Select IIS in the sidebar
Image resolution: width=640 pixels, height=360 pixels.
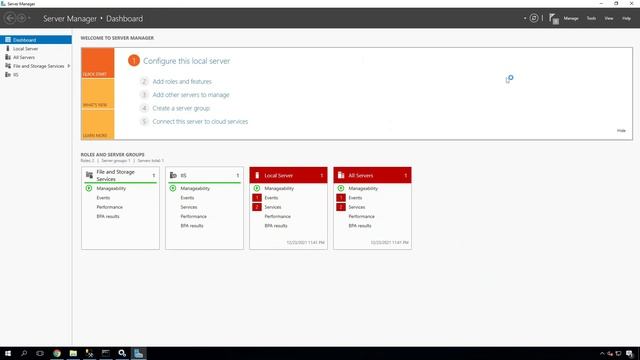(x=36, y=75)
